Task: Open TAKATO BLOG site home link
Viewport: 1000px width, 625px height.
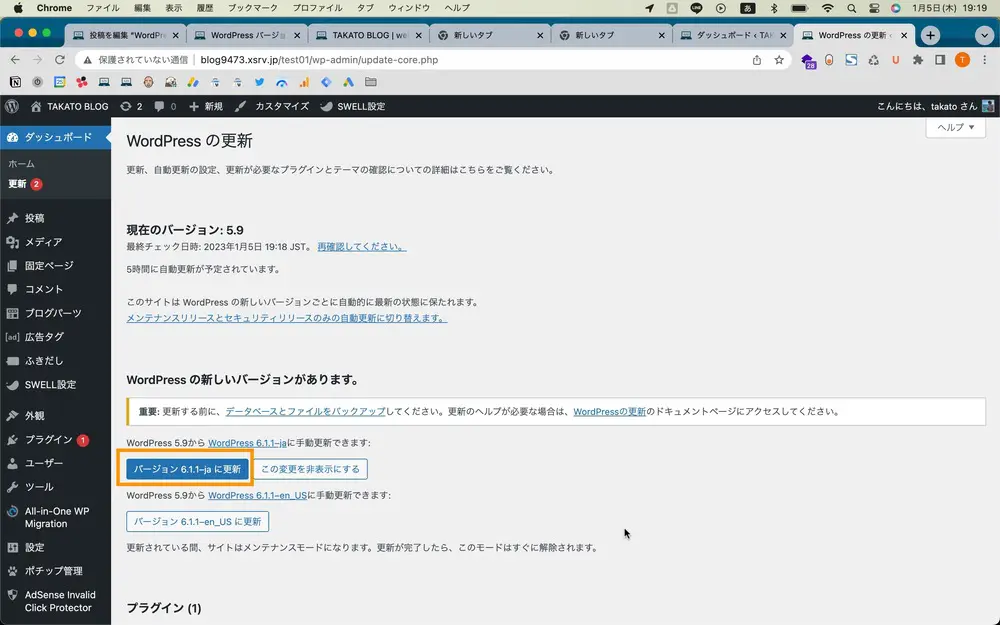Action: click(70, 107)
